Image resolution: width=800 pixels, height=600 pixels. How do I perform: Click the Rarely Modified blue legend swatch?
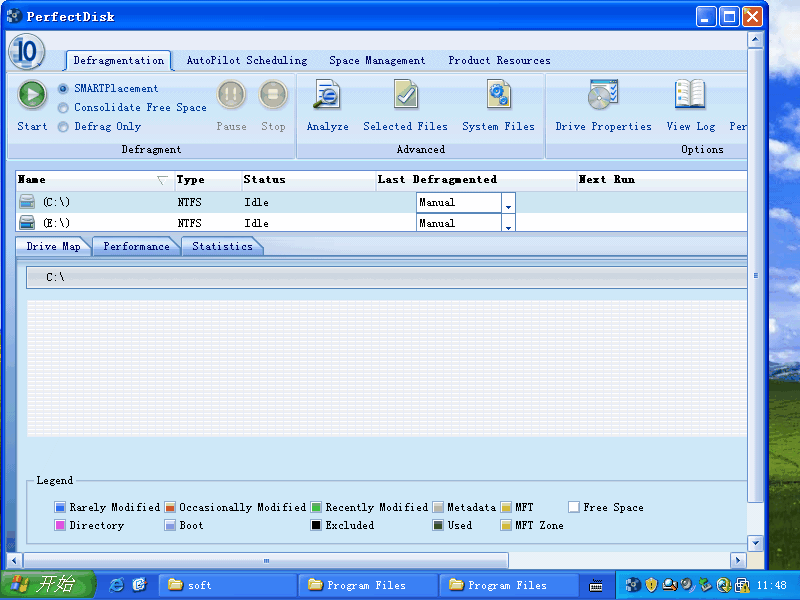tap(60, 508)
